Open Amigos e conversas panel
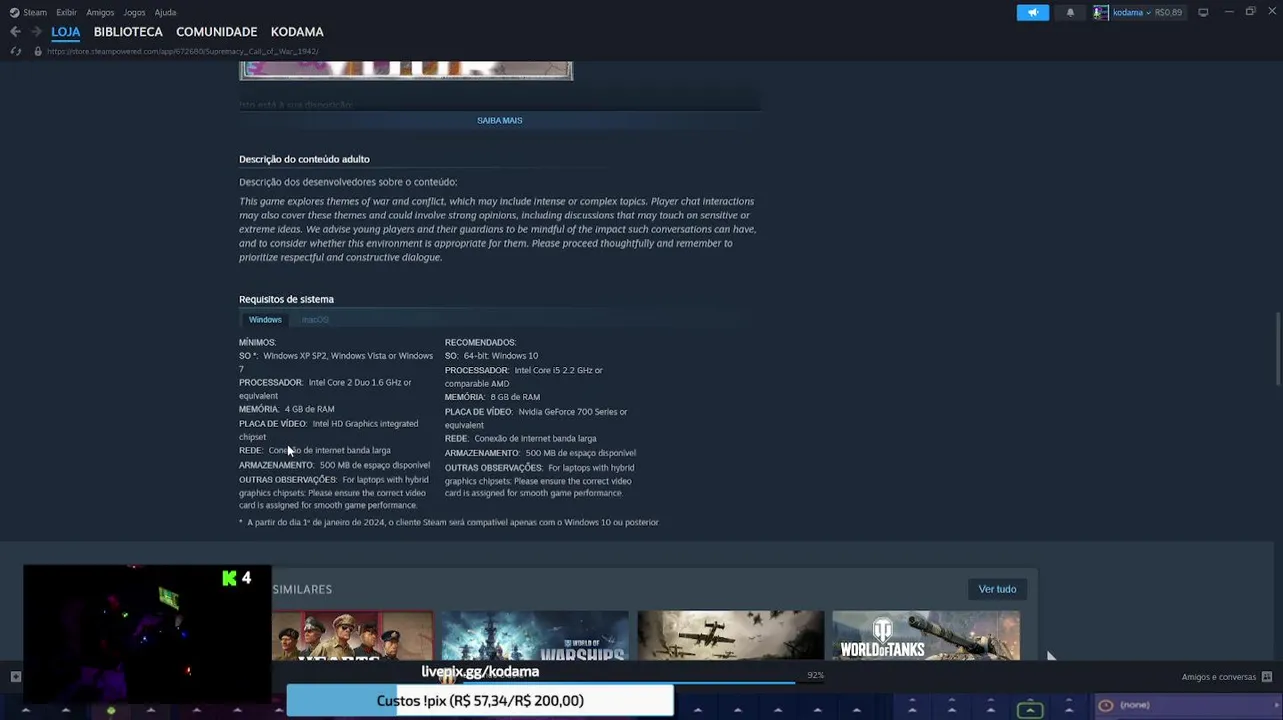1283x720 pixels. click(1218, 677)
